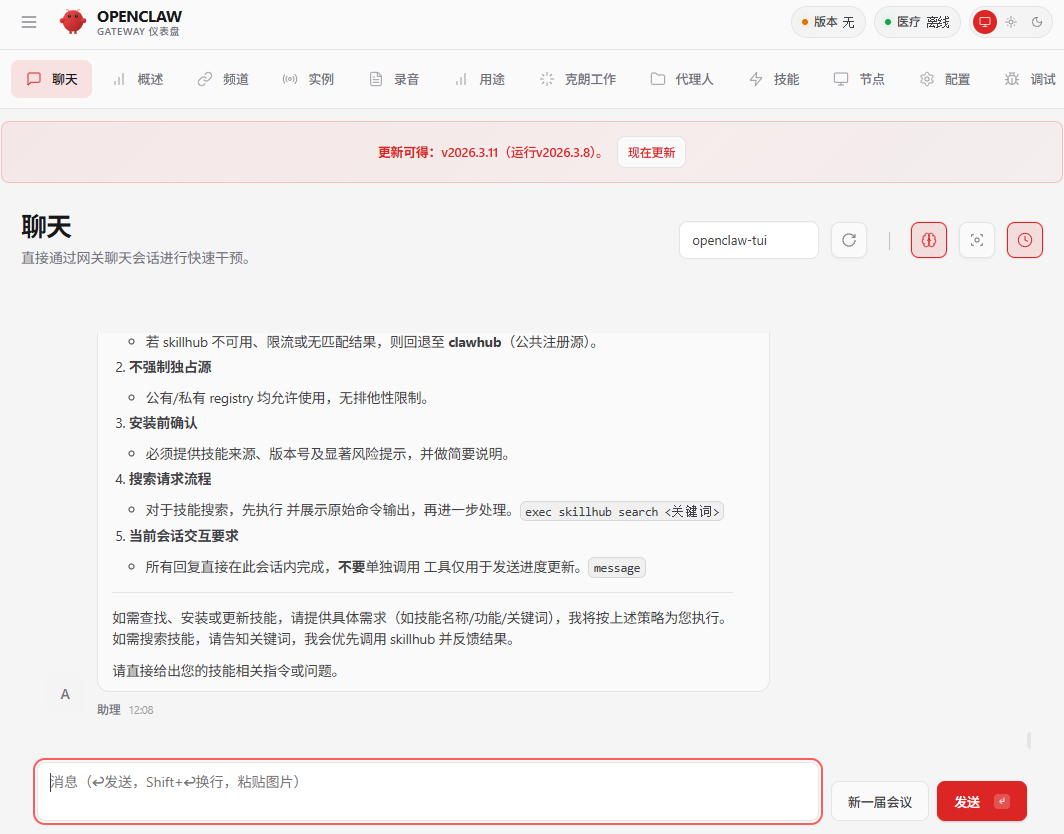Click the 不强制独占源 heading
Viewport: 1064px width, 834px height.
170,367
